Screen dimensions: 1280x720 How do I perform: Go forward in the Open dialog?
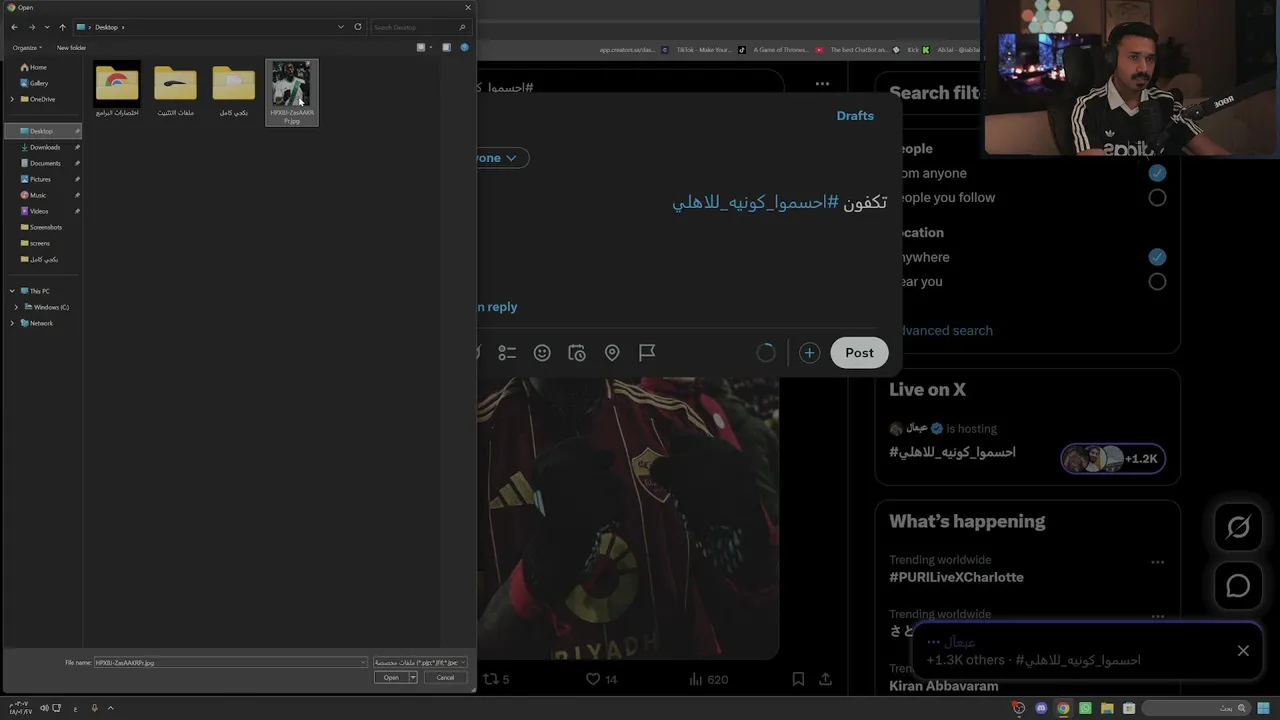coord(31,27)
